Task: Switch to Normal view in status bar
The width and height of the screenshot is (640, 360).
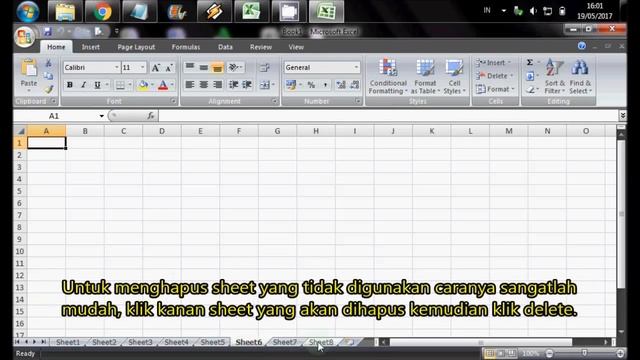Action: tap(489, 353)
